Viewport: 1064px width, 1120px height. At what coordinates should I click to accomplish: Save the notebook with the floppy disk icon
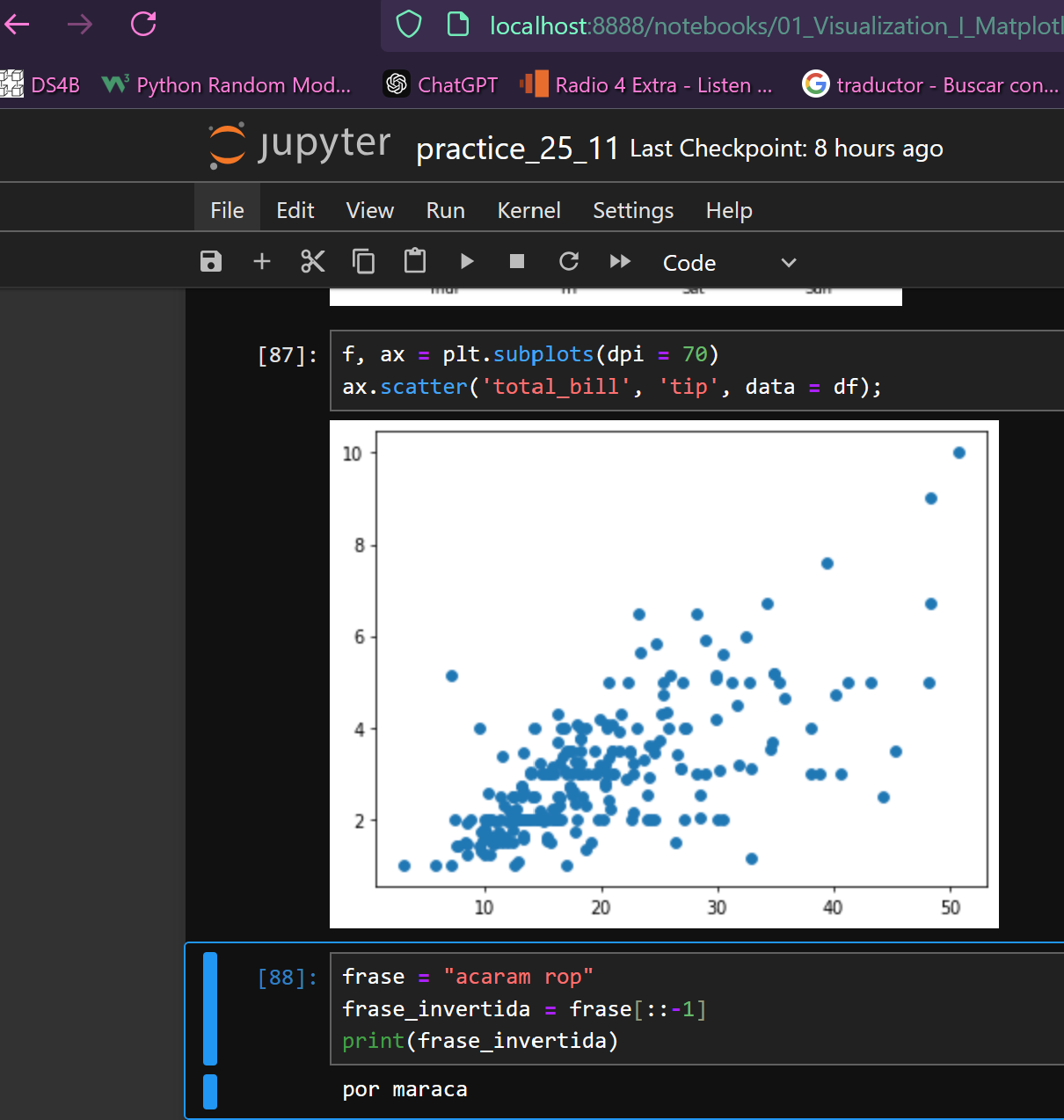211,261
